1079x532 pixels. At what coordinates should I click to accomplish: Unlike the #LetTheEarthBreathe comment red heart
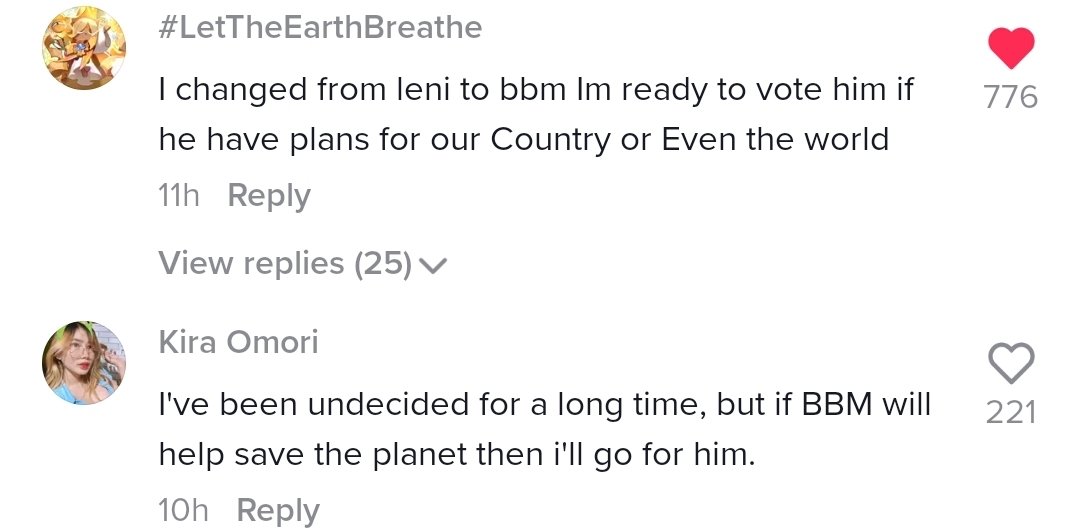1011,48
